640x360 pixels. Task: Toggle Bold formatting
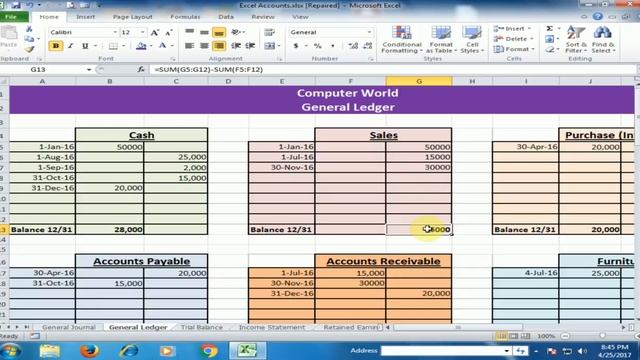56,46
